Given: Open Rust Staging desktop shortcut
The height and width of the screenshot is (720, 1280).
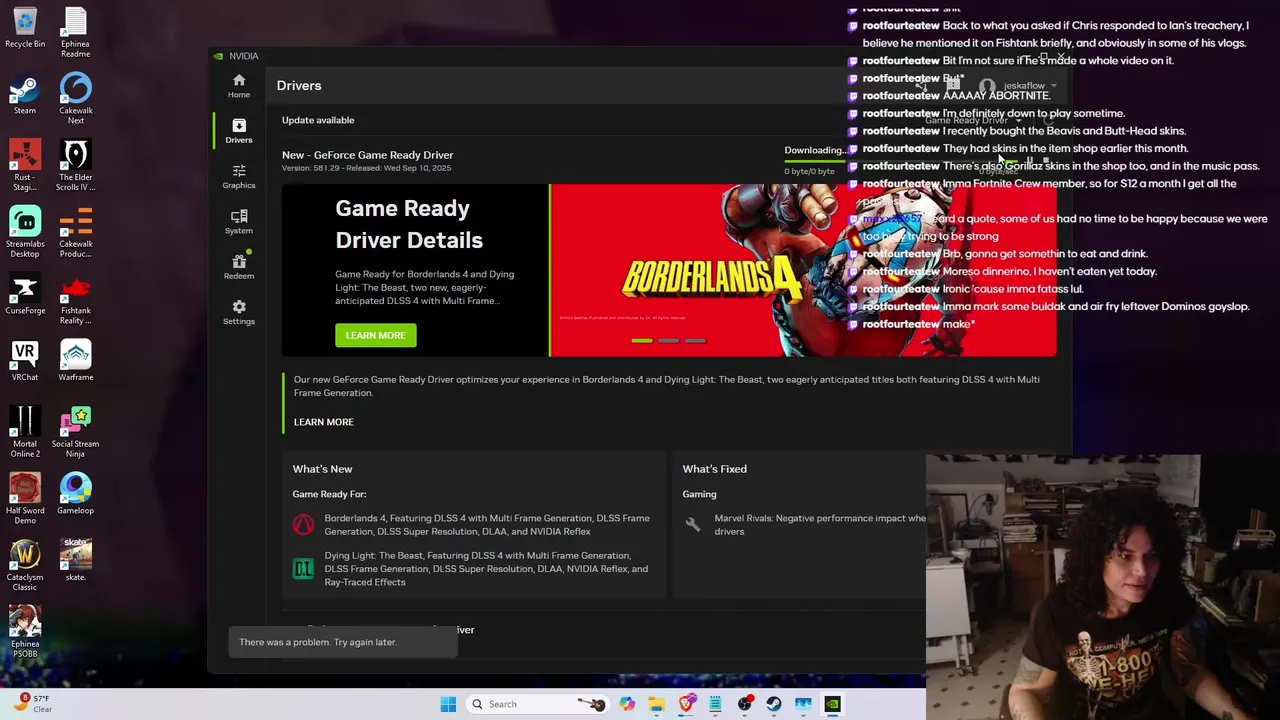Looking at the screenshot, I should coord(25,166).
